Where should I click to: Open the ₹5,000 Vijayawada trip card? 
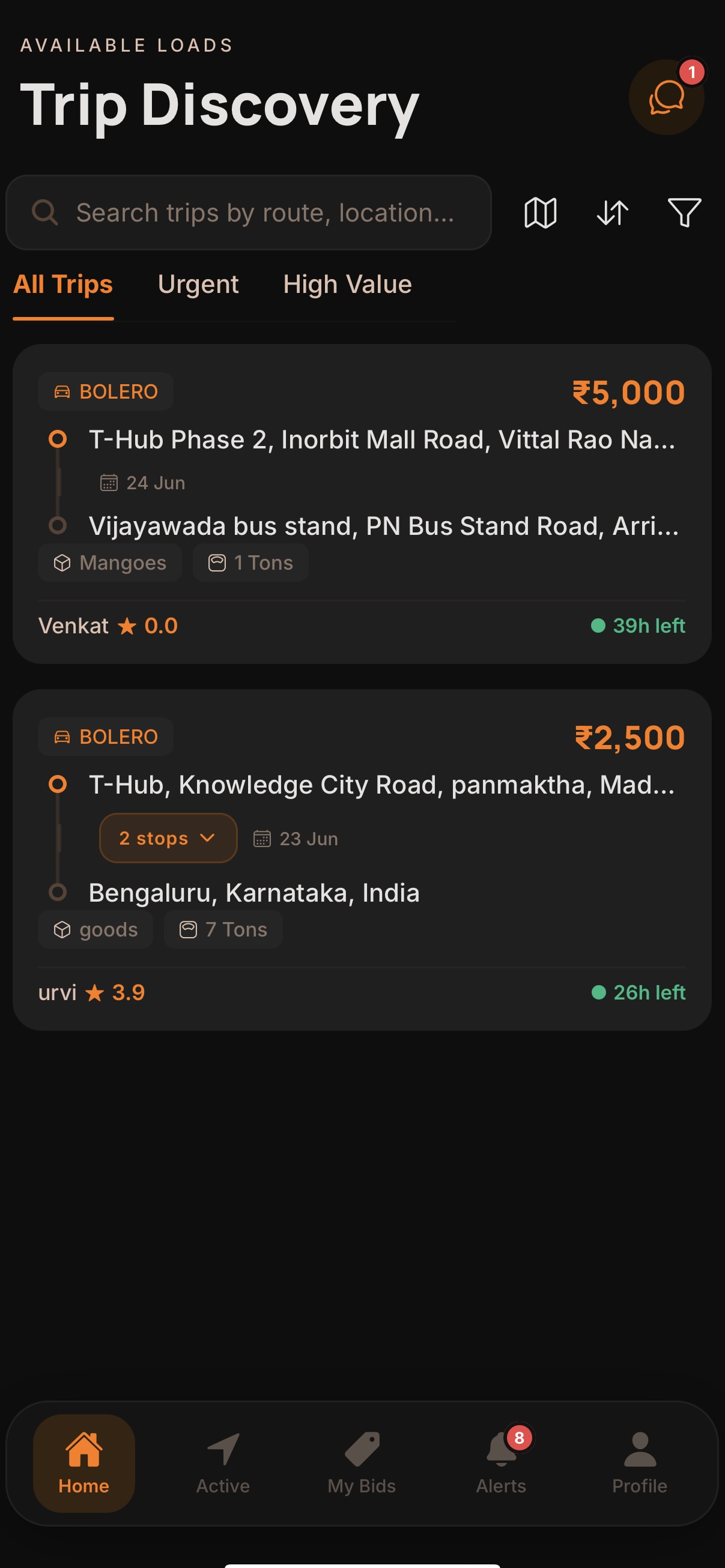tap(362, 504)
